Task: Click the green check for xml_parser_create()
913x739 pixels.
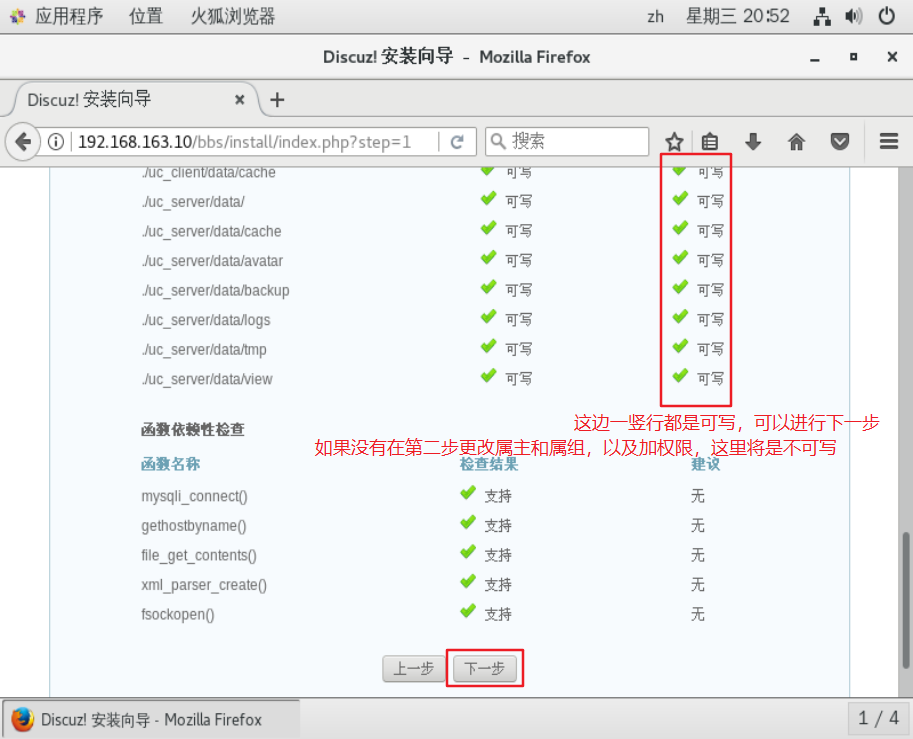Action: coord(468,582)
